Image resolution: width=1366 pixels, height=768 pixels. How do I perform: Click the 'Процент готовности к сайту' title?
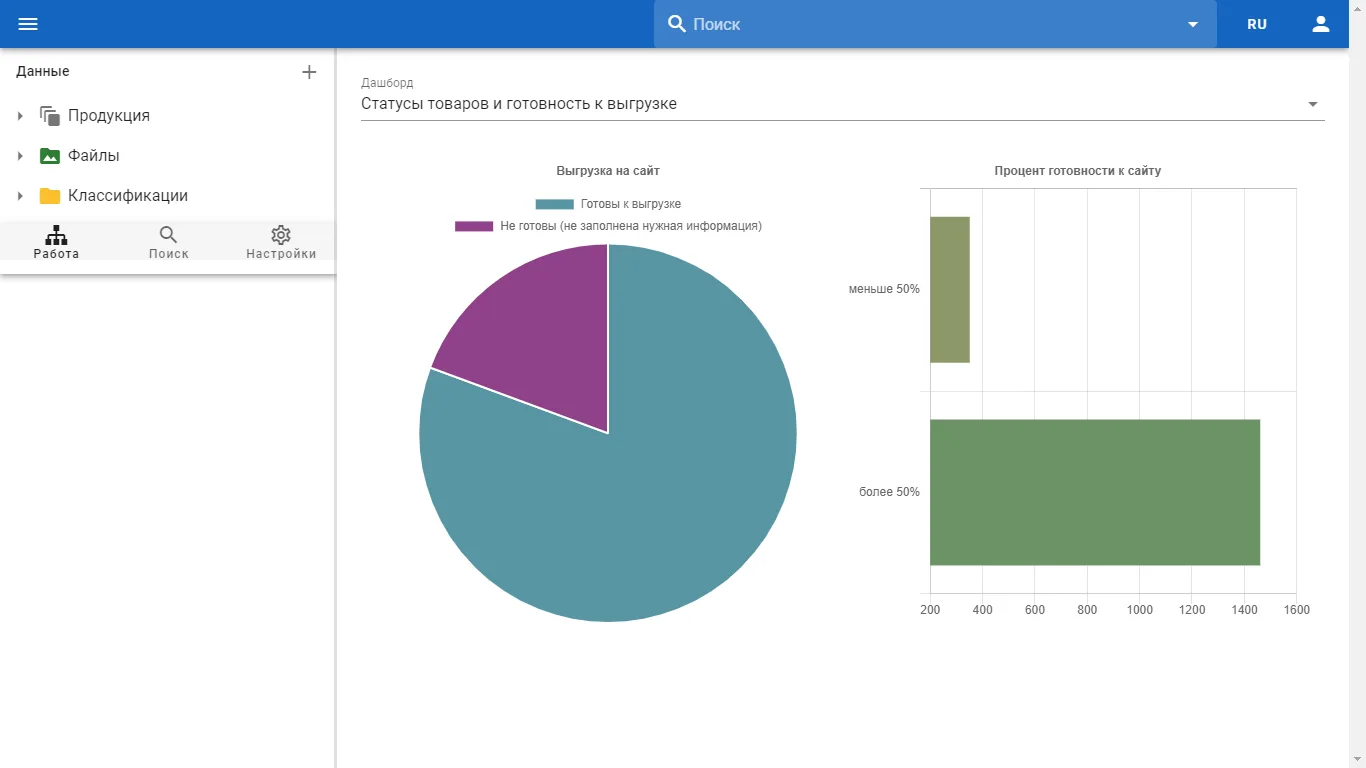coord(1078,171)
